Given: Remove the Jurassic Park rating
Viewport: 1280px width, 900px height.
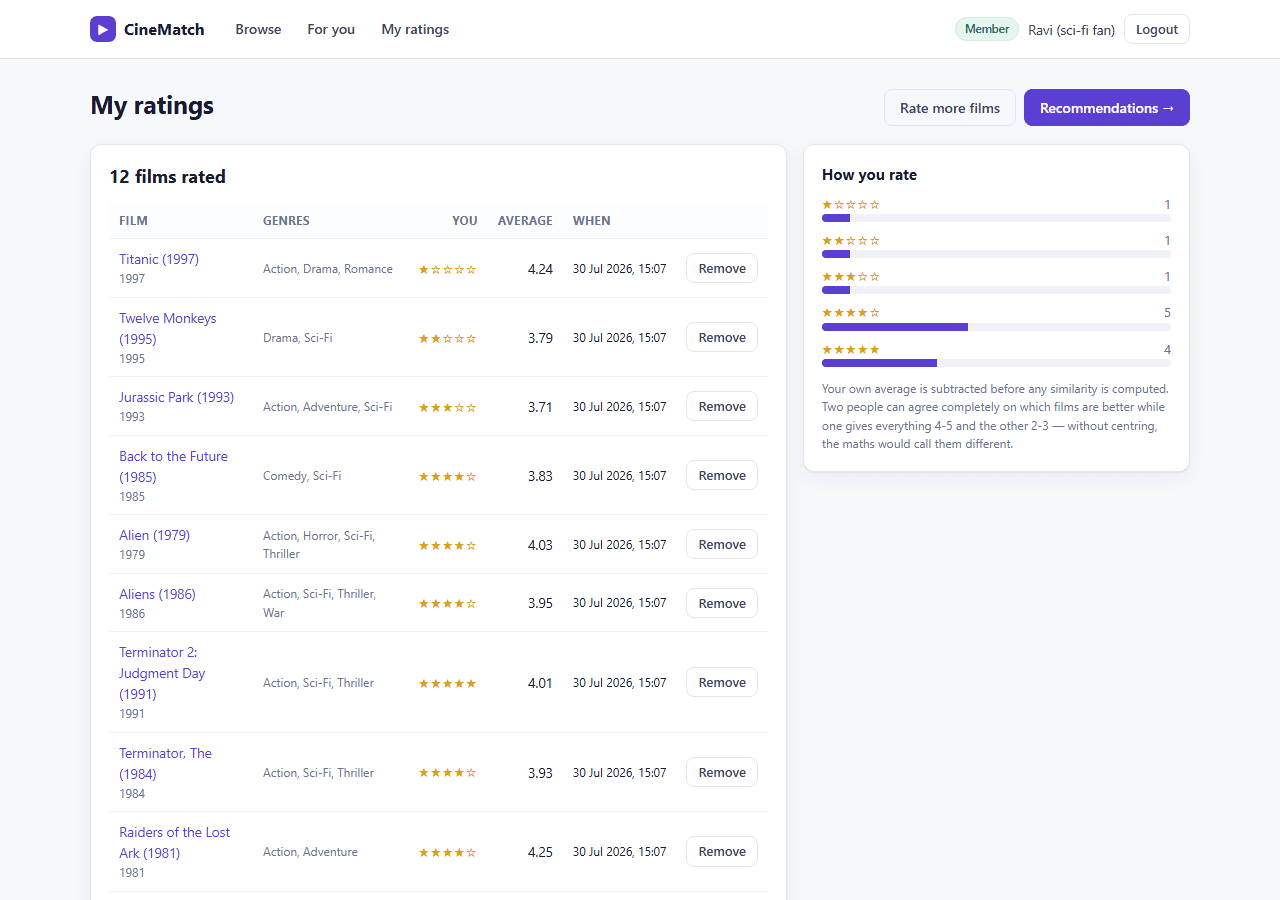Looking at the screenshot, I should (x=722, y=406).
